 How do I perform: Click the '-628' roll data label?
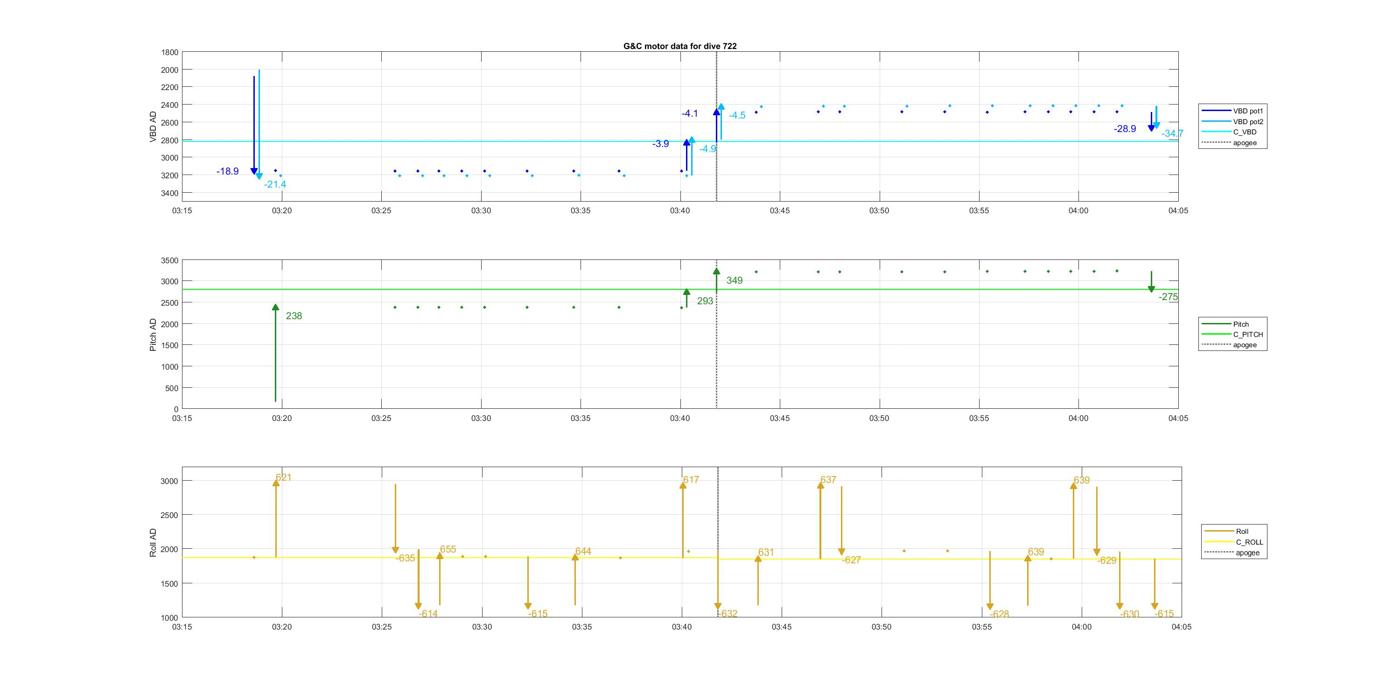pos(999,614)
